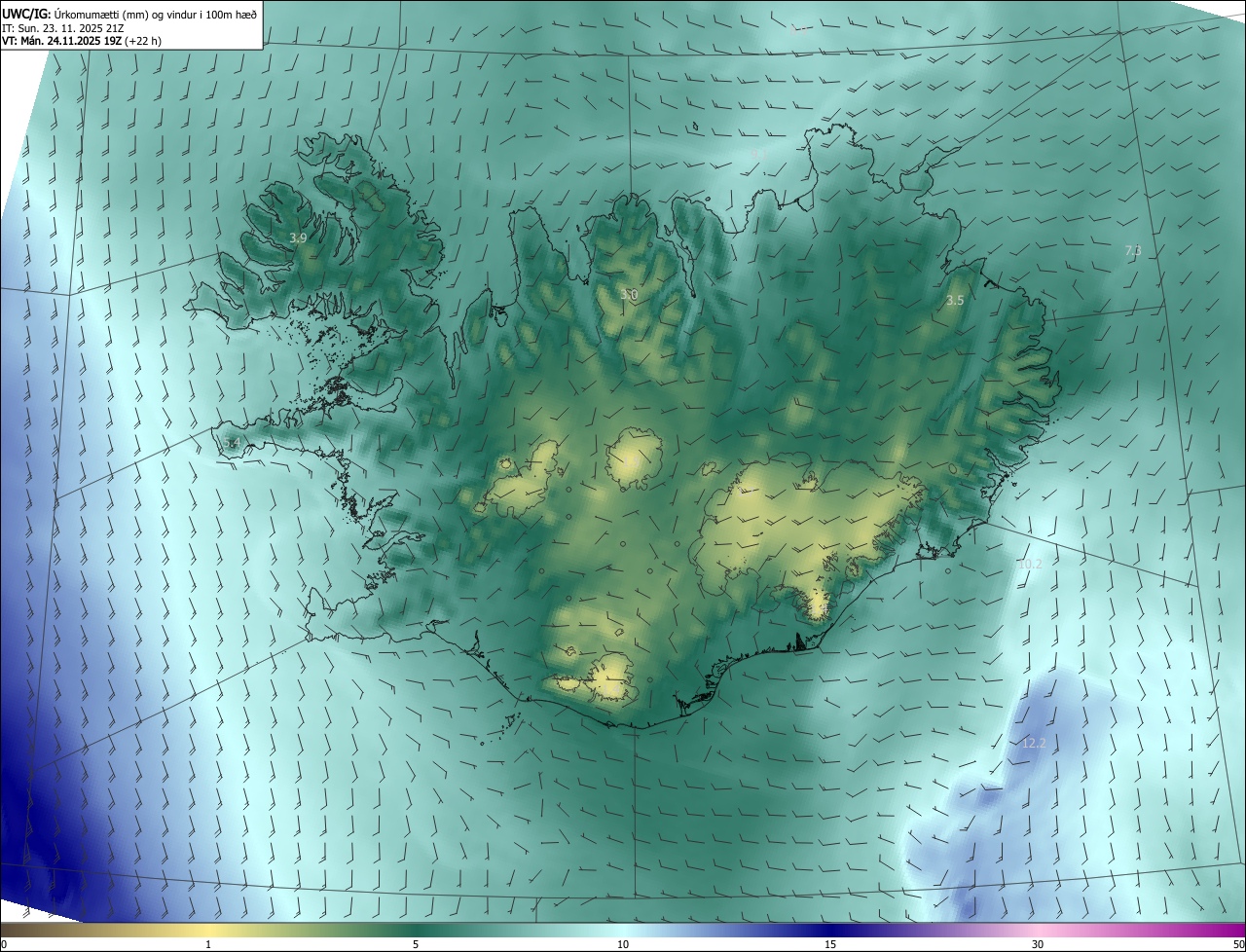Click the 5.4 value label on Snæfellsnes peninsula
The height and width of the screenshot is (952, 1246).
[x=232, y=443]
